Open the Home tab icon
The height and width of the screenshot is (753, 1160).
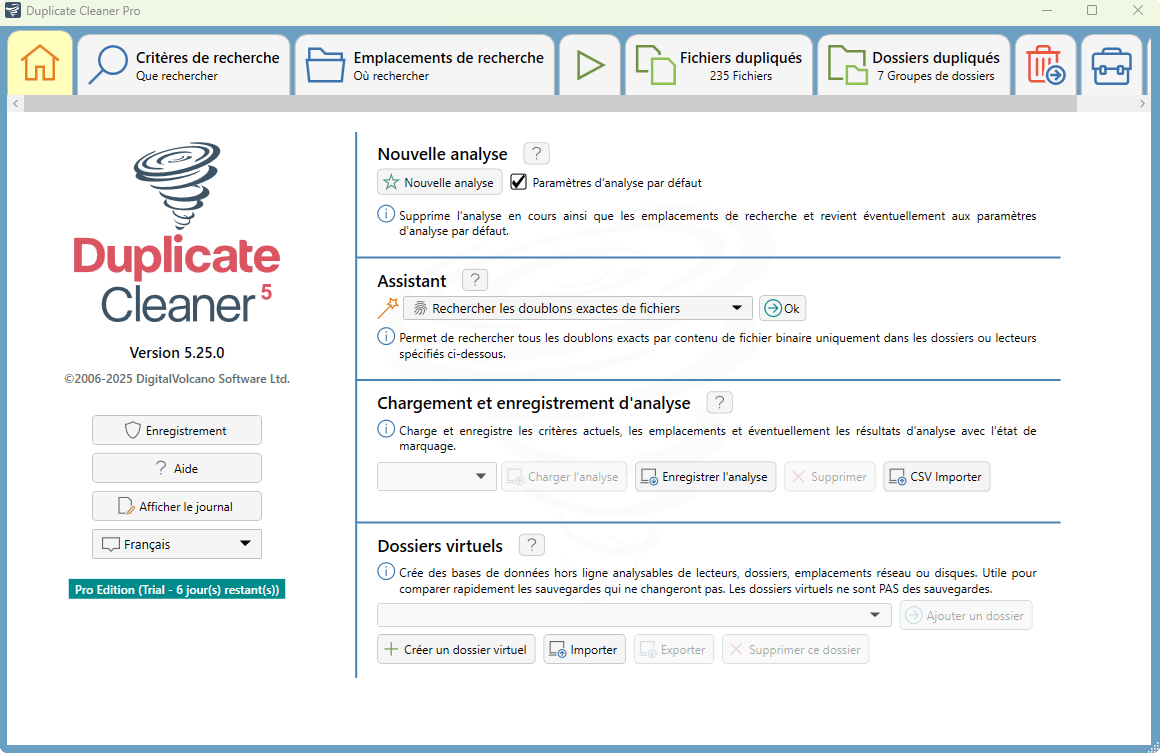(x=40, y=64)
